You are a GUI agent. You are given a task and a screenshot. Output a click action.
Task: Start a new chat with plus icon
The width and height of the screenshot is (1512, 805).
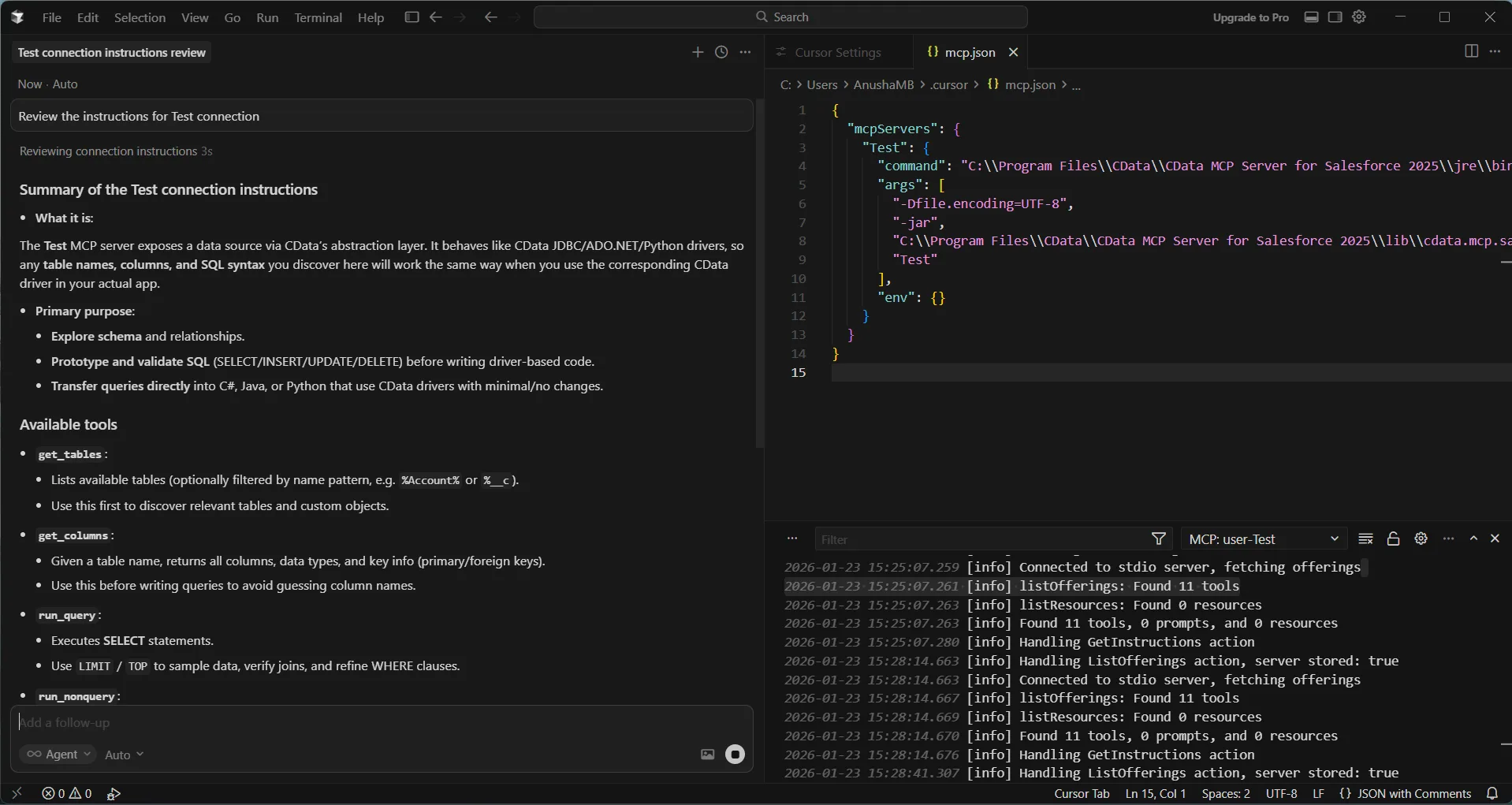tap(697, 52)
